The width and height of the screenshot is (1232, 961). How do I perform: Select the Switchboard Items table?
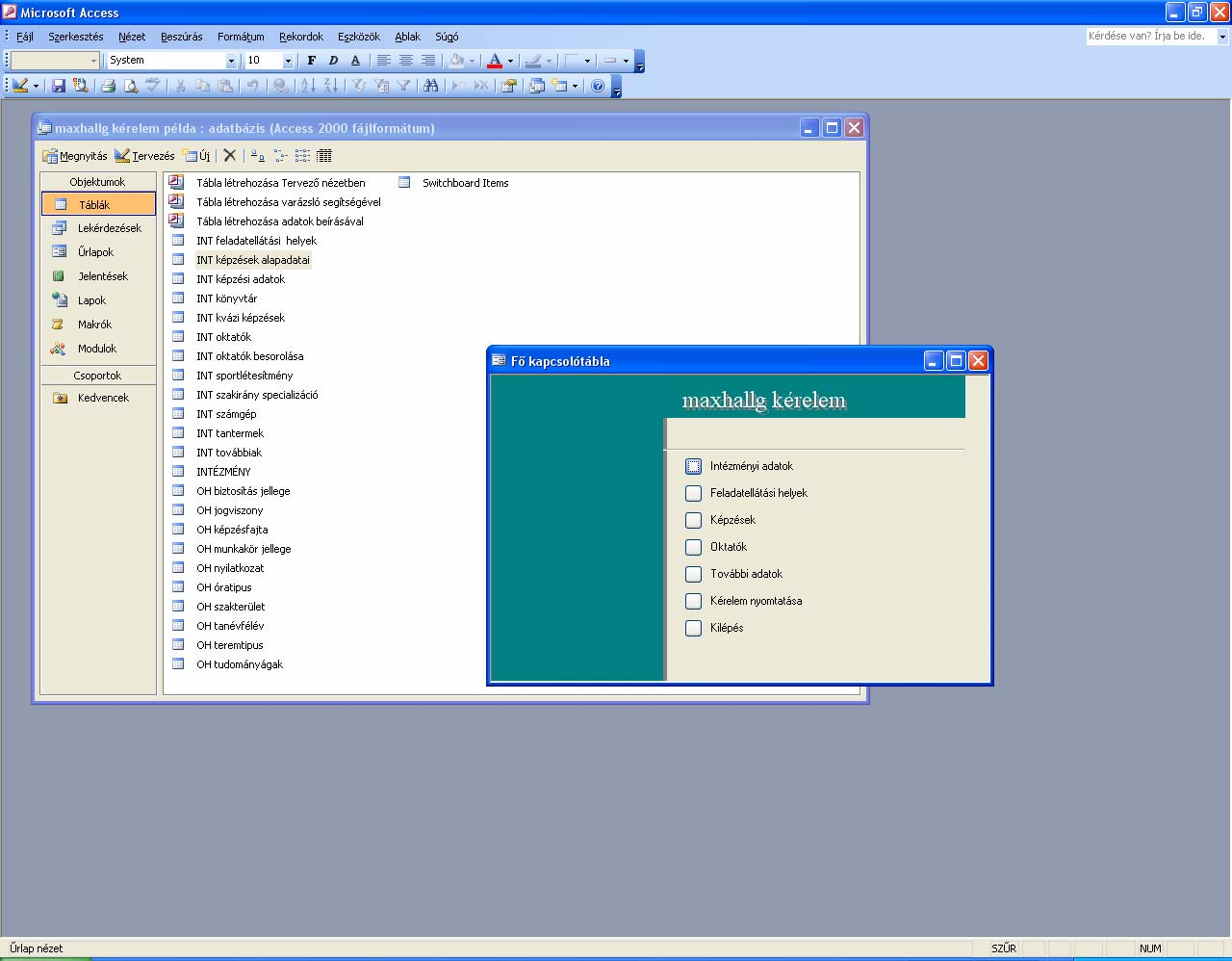coord(466,183)
